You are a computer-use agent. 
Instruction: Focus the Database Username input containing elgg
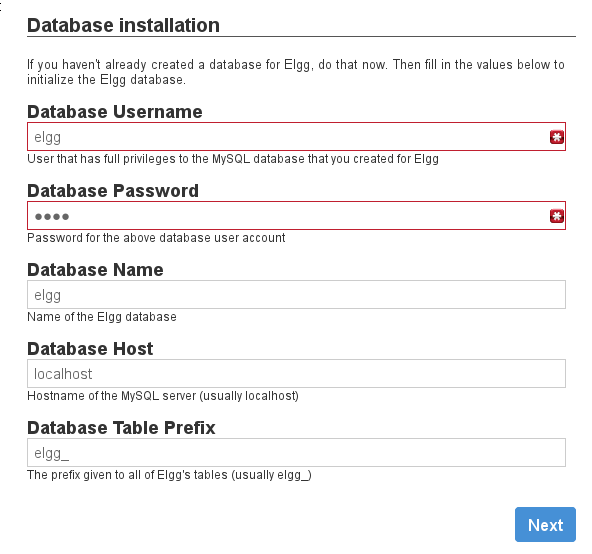pyautogui.click(x=296, y=137)
